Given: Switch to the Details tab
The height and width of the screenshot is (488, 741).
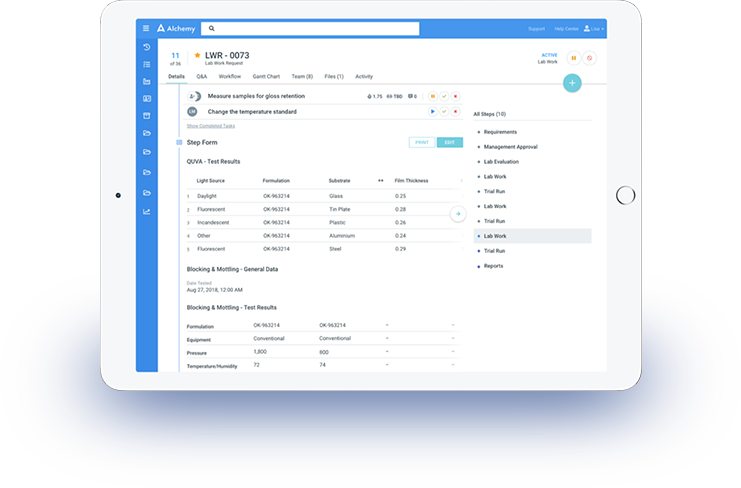Looking at the screenshot, I should [x=176, y=77].
